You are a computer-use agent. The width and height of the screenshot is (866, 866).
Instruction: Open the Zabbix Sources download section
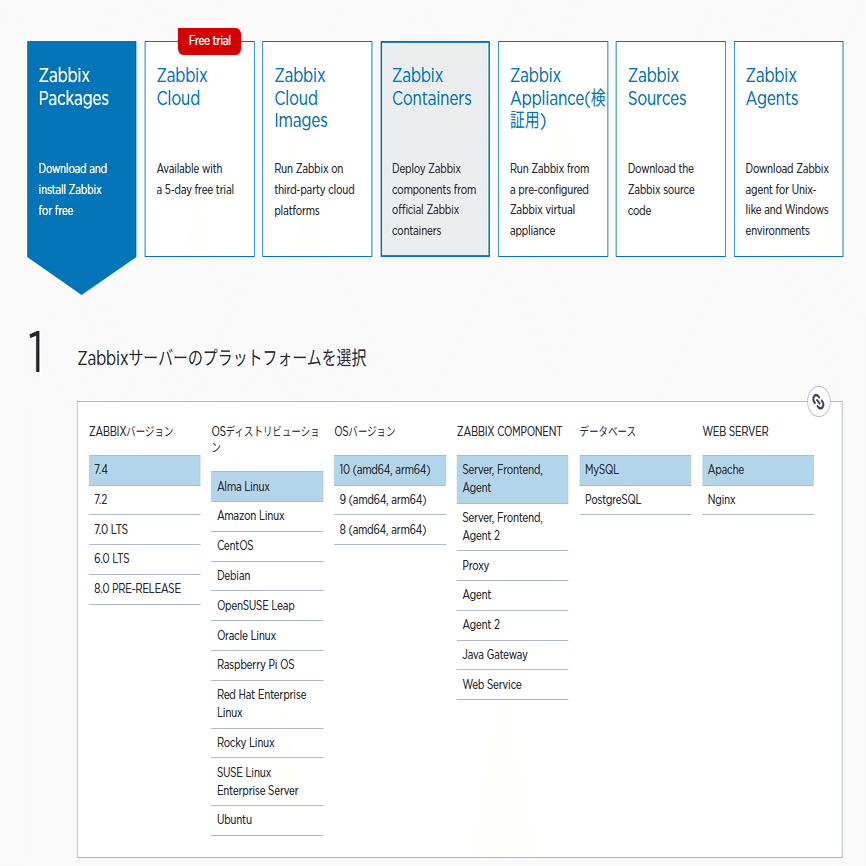671,148
